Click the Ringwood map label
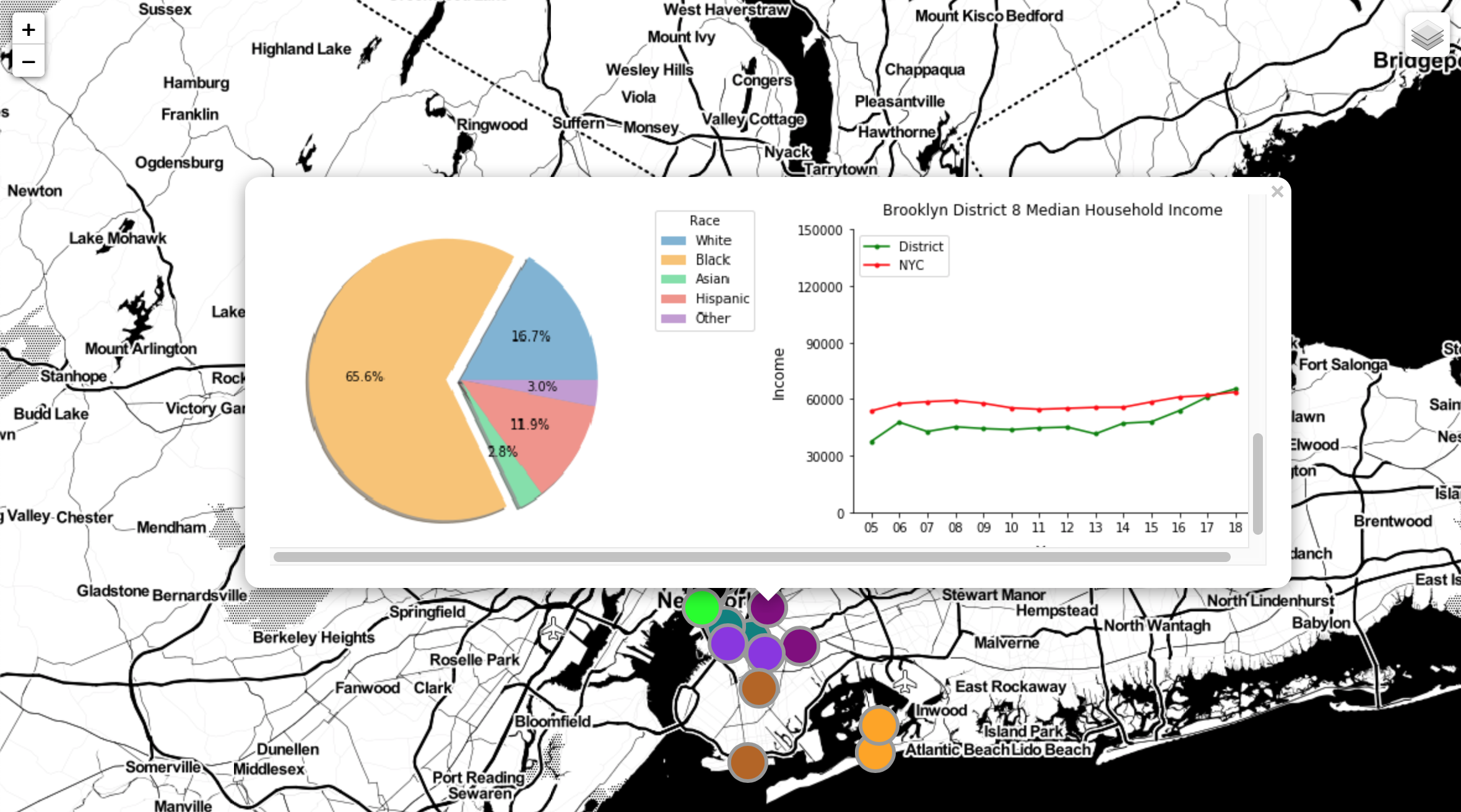The width and height of the screenshot is (1461, 812). 492,125
